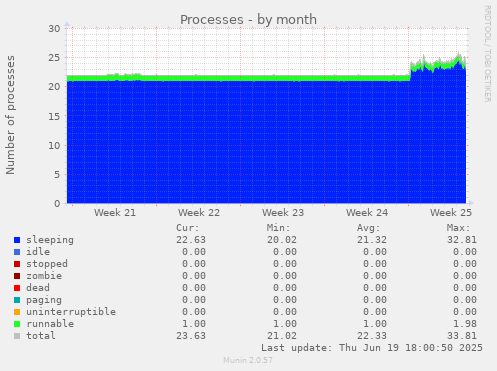The height and width of the screenshot is (371, 497).
Task: Click the 'Week 21' axis label
Action: pyautogui.click(x=115, y=213)
